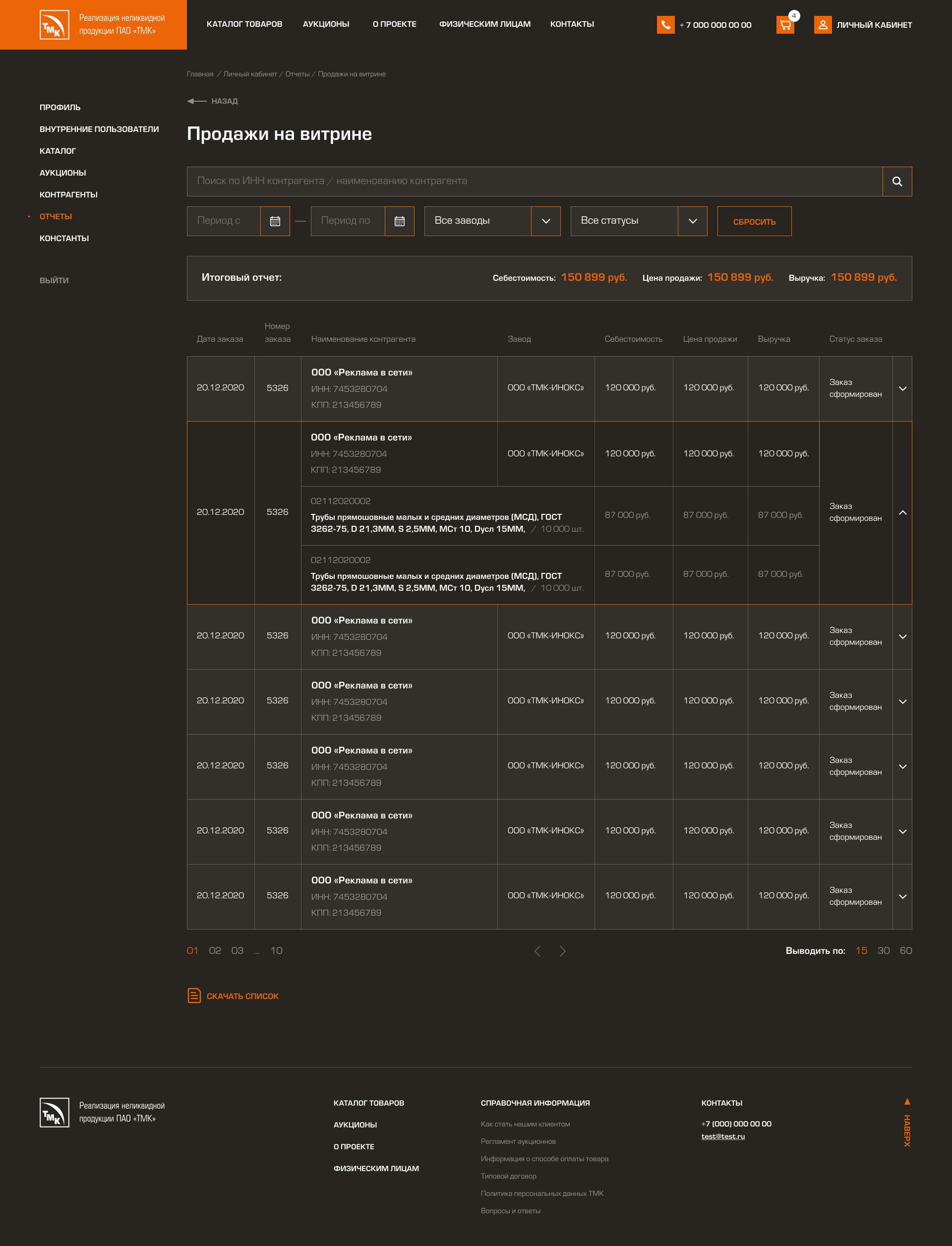Open calendar for Период по

(400, 221)
